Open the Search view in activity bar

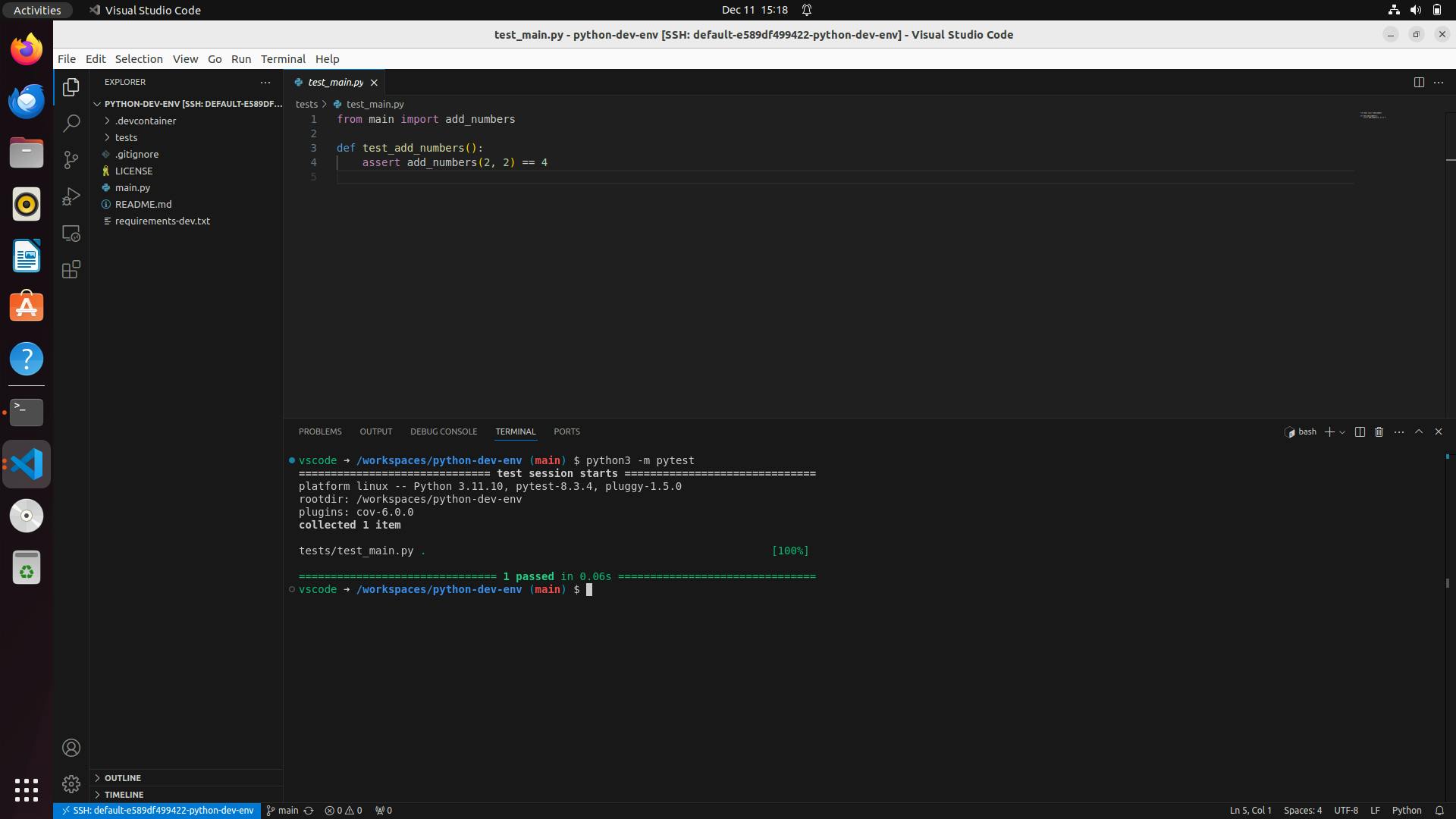point(71,124)
